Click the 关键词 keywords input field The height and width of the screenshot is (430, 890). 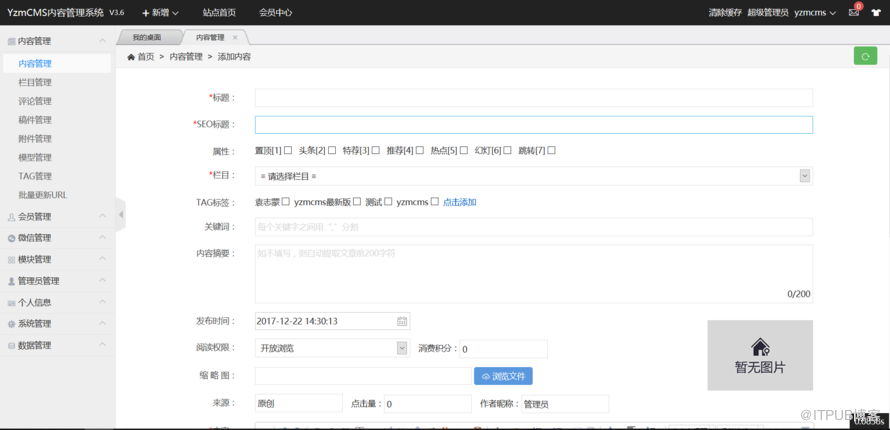(x=534, y=227)
